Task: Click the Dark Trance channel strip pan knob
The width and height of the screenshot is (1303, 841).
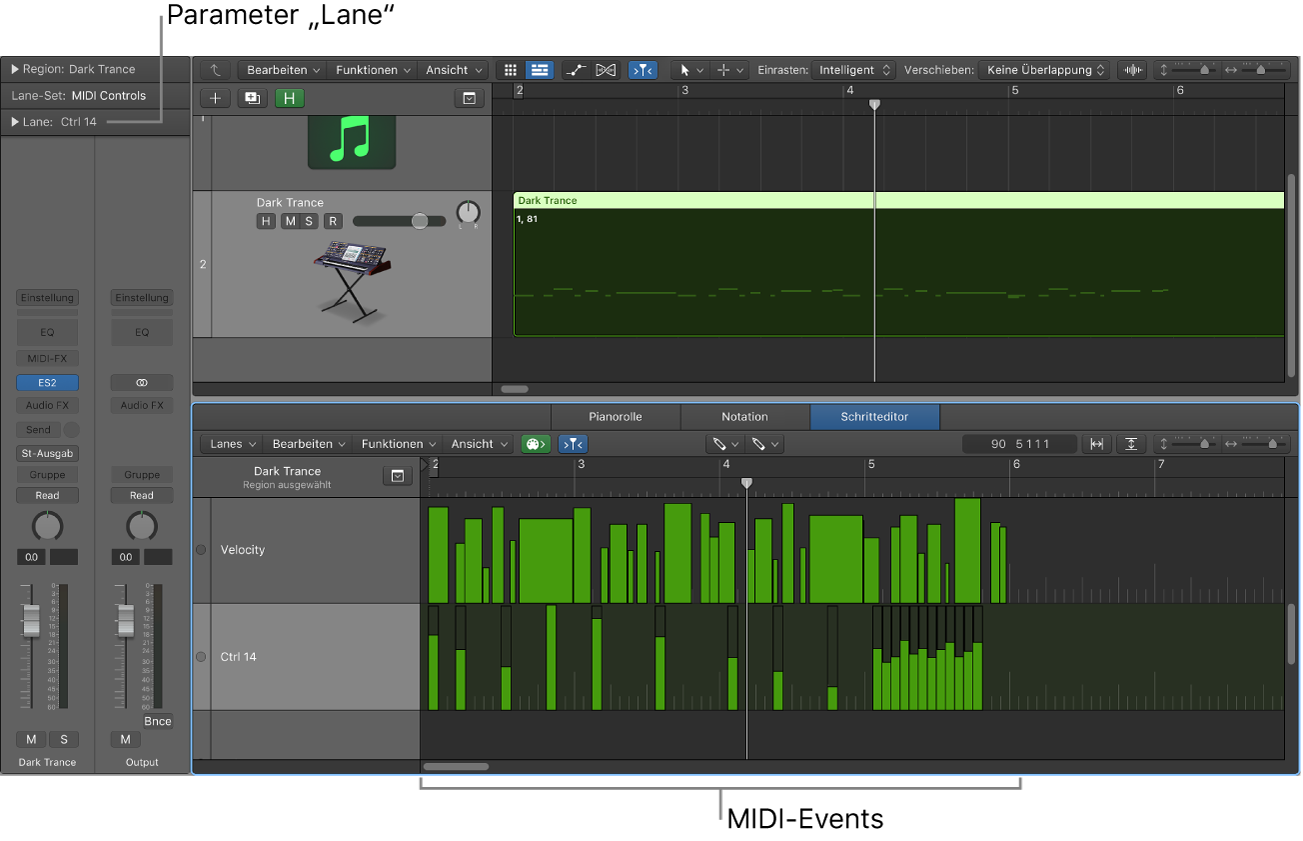Action: (47, 526)
